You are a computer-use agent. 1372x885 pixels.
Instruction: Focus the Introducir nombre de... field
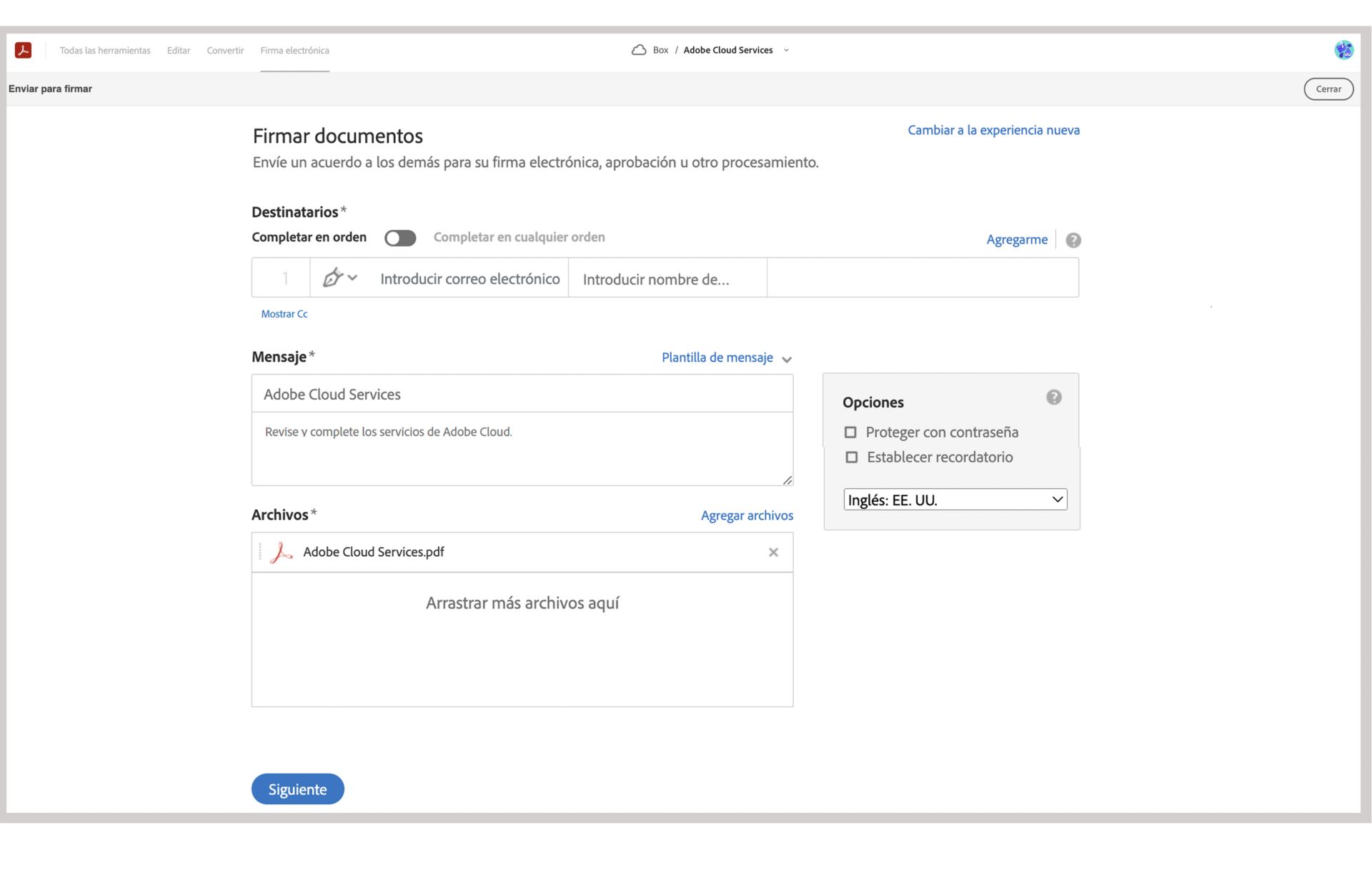[x=667, y=279]
